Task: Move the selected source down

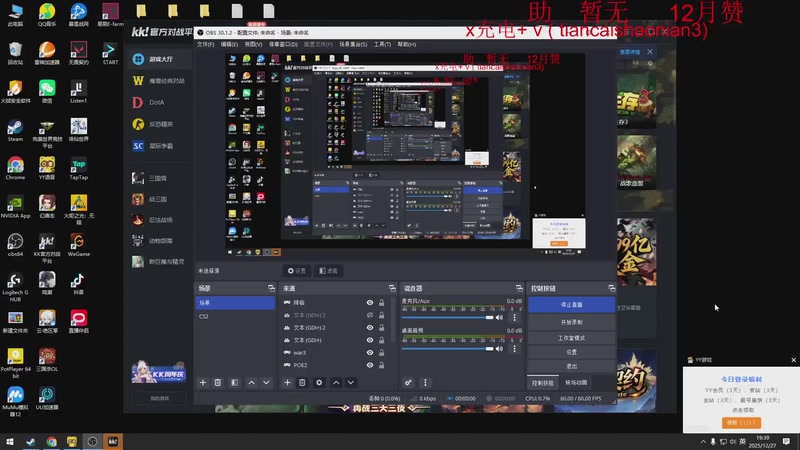Action: click(351, 383)
